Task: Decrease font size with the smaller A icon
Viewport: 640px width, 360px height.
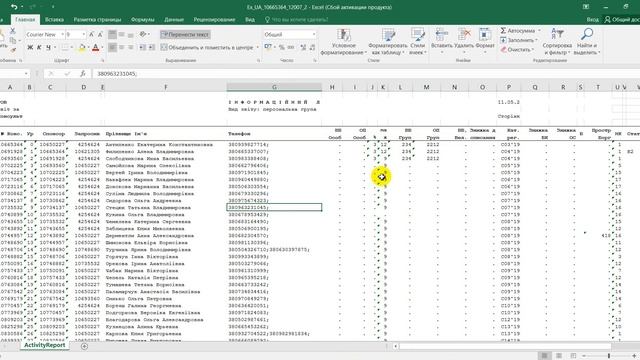Action: (100, 35)
